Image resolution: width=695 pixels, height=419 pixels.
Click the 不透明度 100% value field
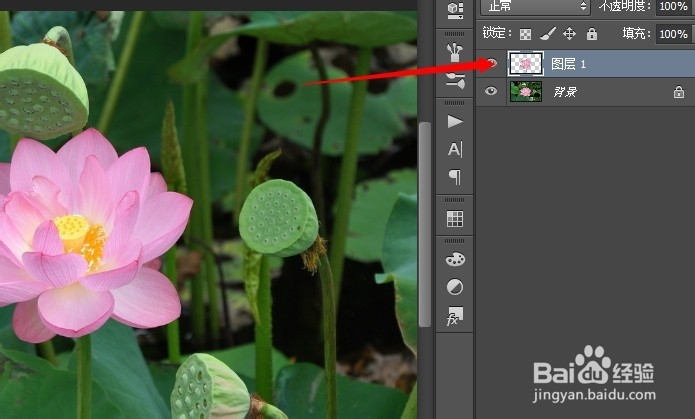click(674, 7)
